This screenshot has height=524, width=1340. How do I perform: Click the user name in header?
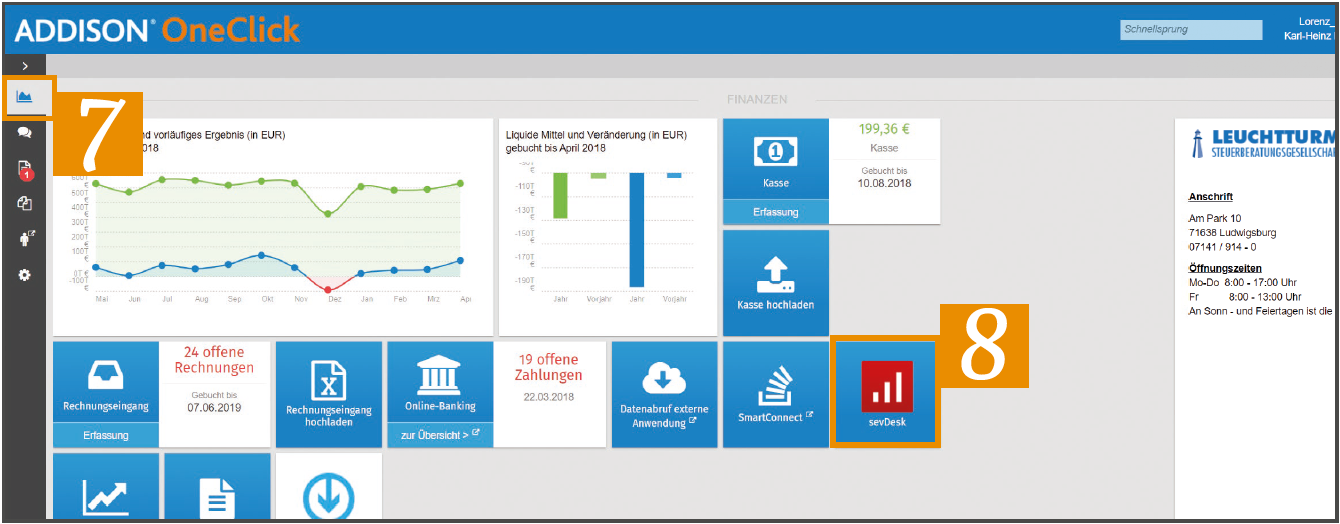click(x=1310, y=28)
